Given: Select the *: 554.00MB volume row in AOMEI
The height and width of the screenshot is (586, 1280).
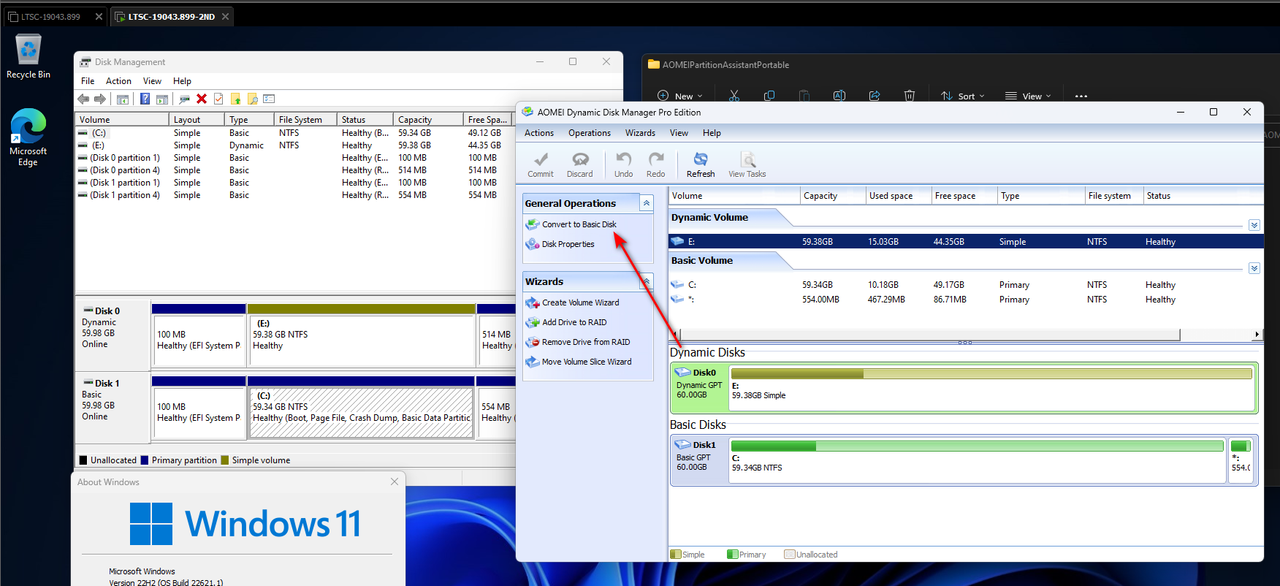Looking at the screenshot, I should (x=965, y=299).
